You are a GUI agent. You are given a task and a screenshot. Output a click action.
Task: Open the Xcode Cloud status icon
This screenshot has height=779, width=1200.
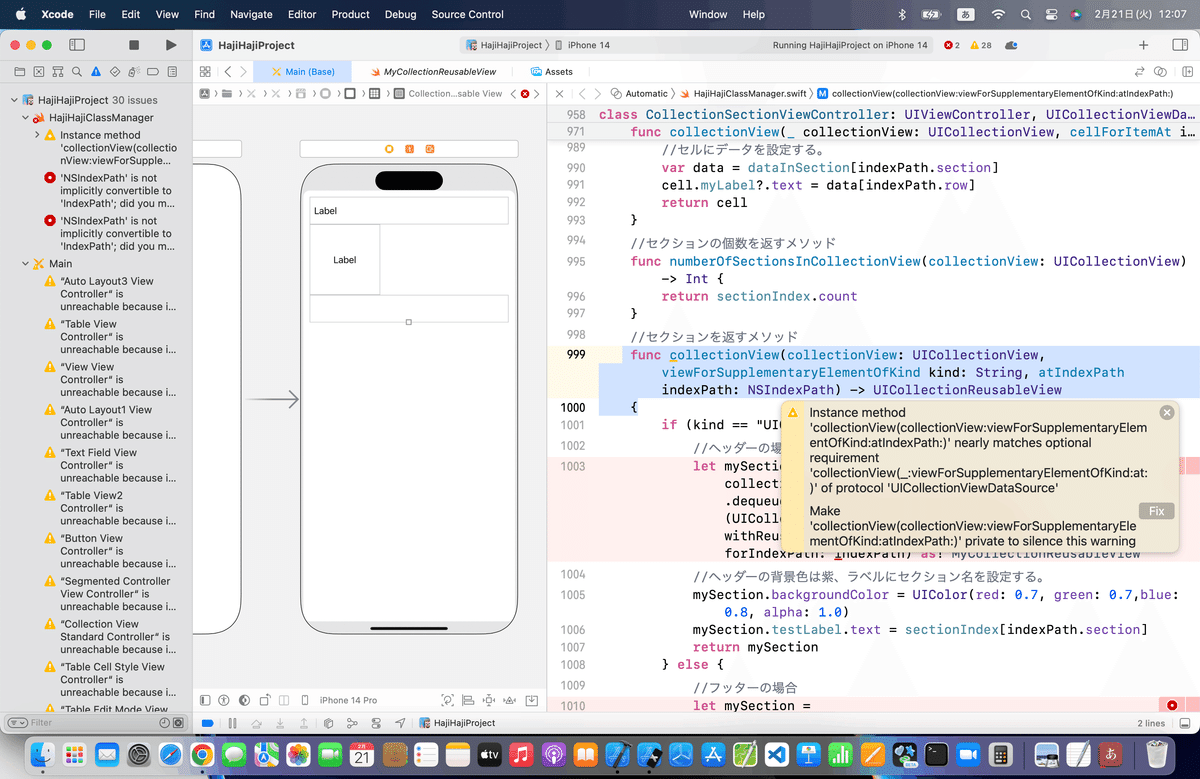click(x=1012, y=45)
